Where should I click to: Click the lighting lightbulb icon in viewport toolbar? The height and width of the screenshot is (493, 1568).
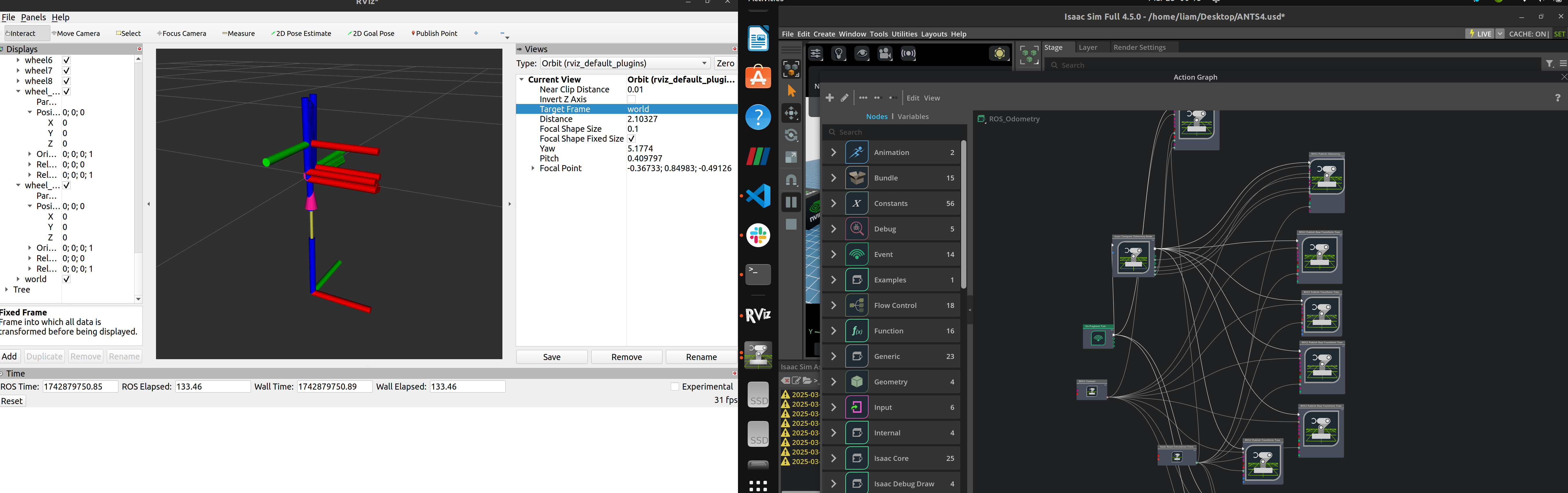click(x=839, y=54)
